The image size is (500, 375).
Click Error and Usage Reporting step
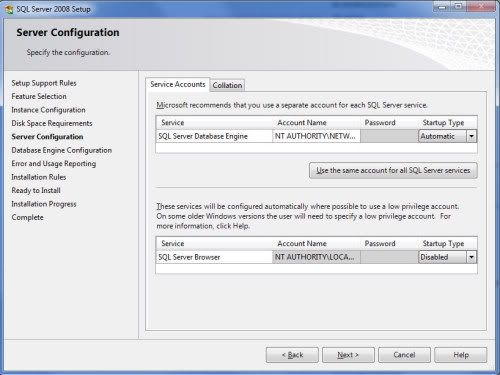point(54,164)
